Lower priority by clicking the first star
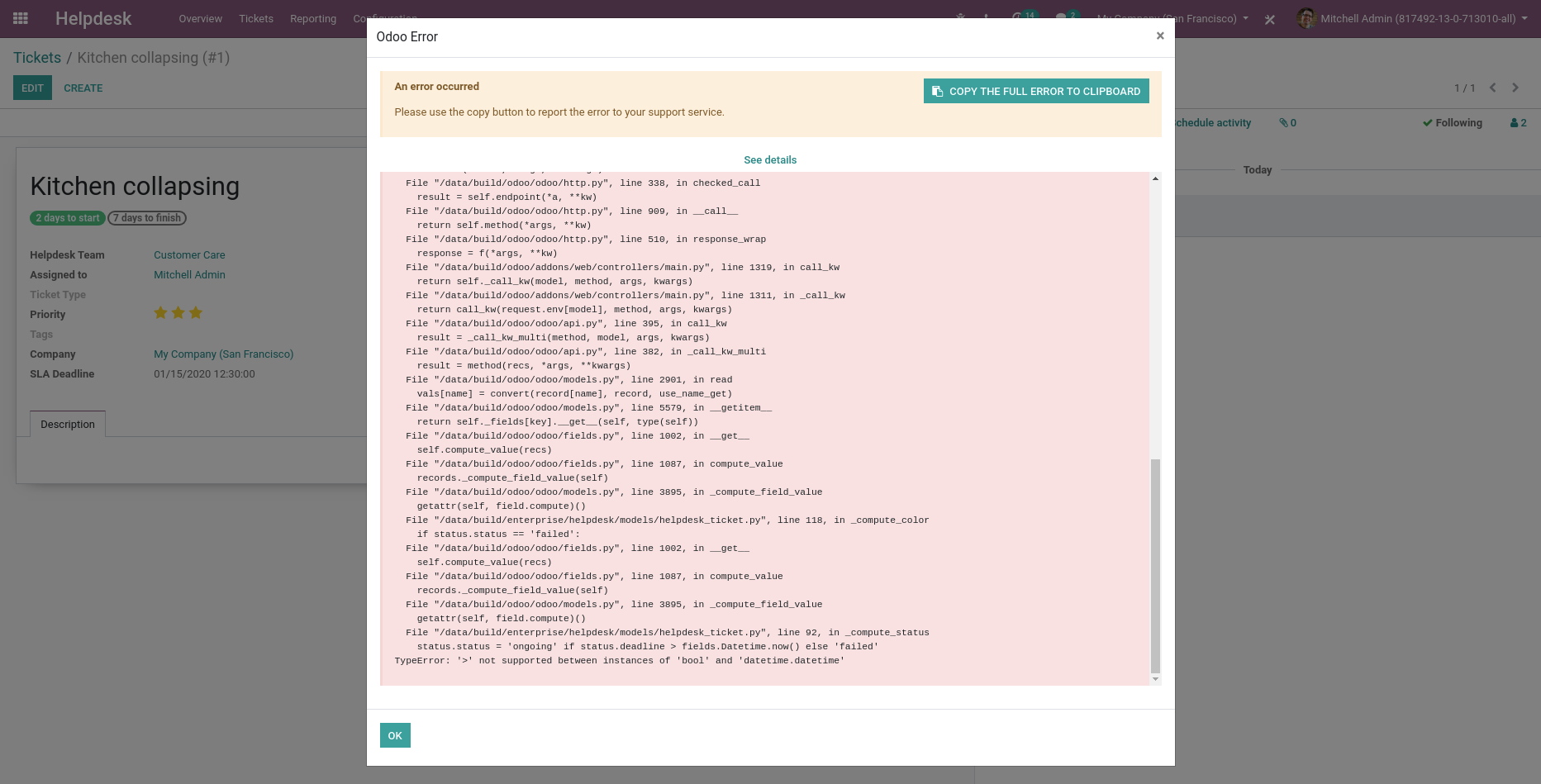1541x784 pixels. click(160, 312)
